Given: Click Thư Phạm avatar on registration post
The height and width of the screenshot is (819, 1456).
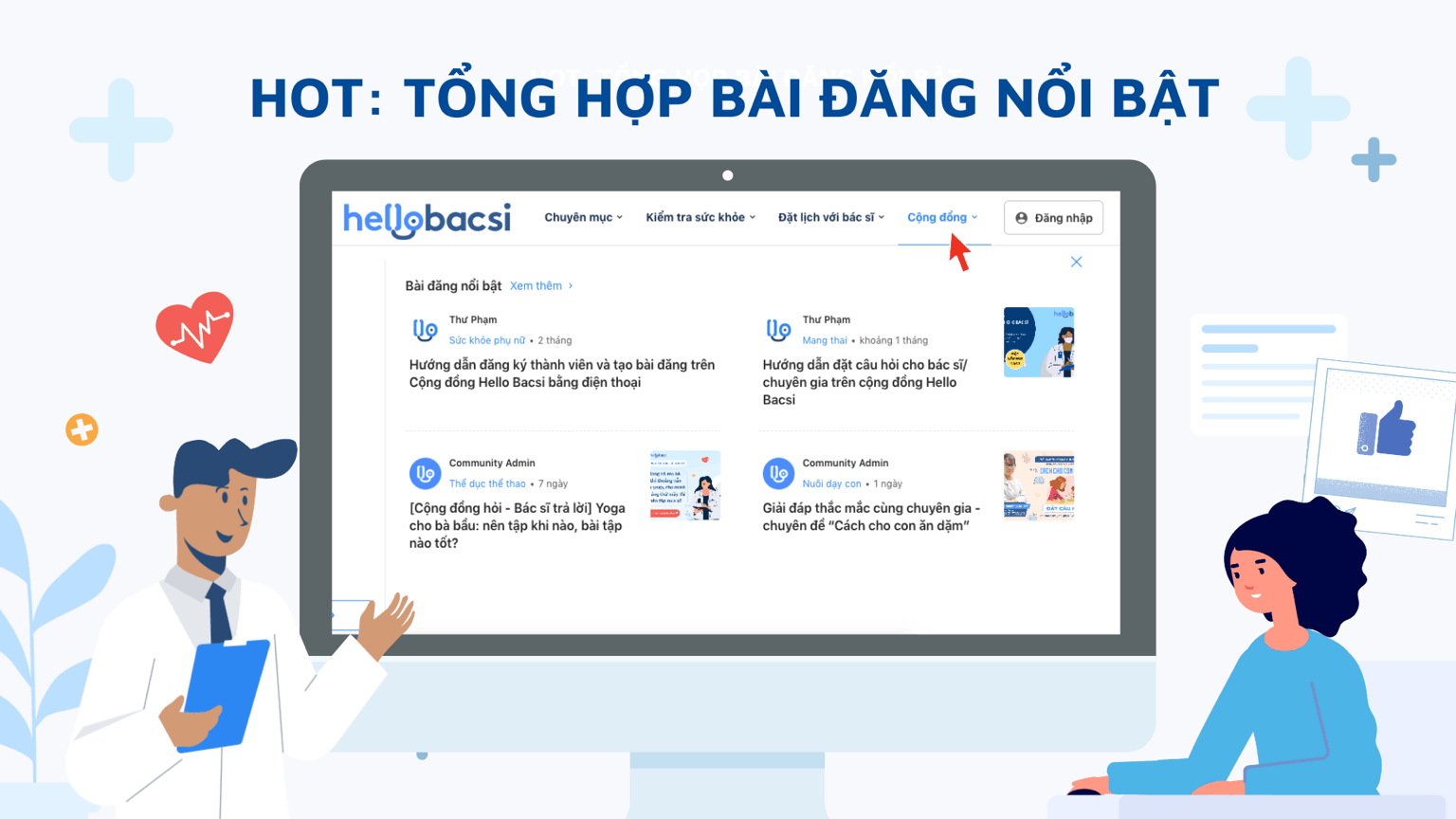Looking at the screenshot, I should pos(425,330).
